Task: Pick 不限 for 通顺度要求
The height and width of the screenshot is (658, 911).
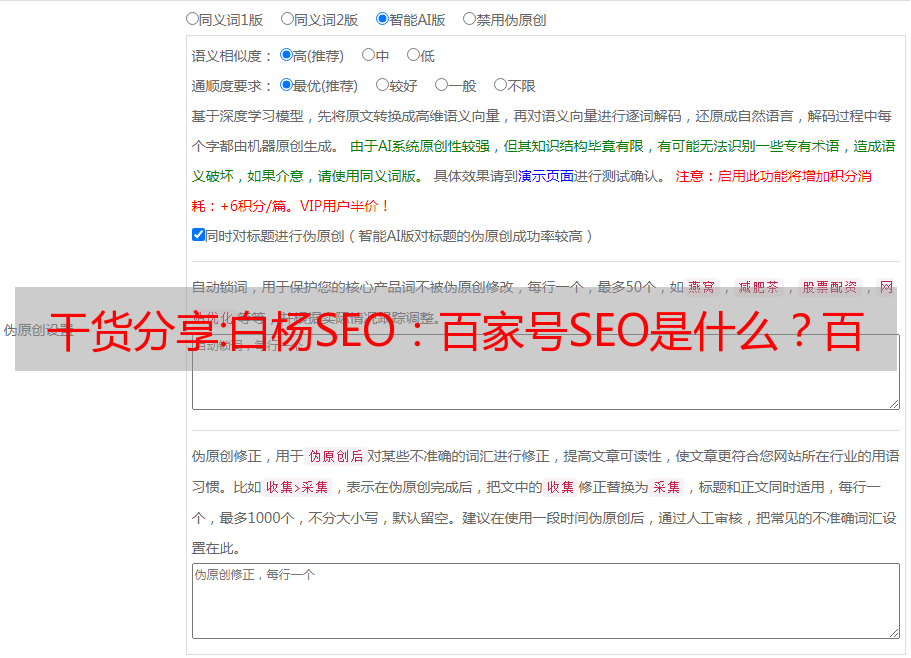Action: pyautogui.click(x=501, y=85)
